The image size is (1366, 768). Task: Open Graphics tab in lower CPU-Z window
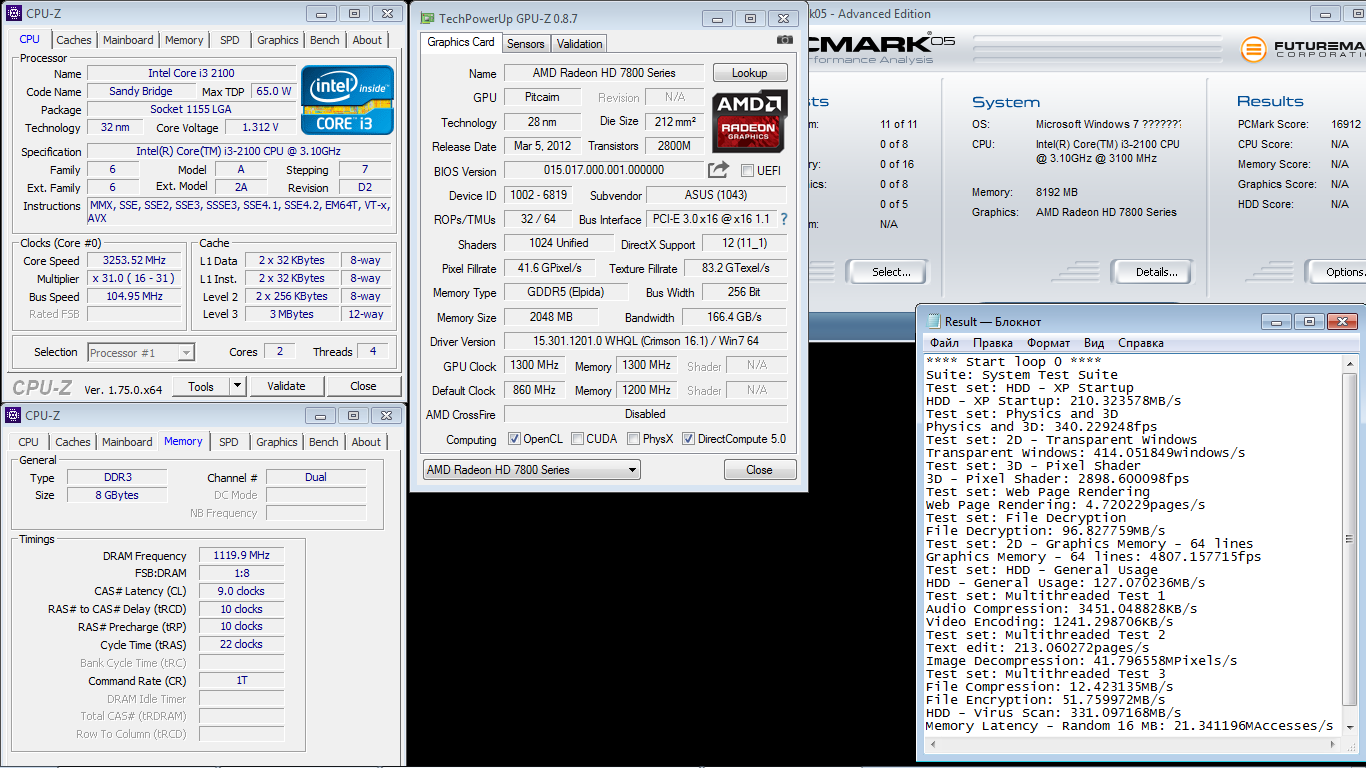[277, 442]
